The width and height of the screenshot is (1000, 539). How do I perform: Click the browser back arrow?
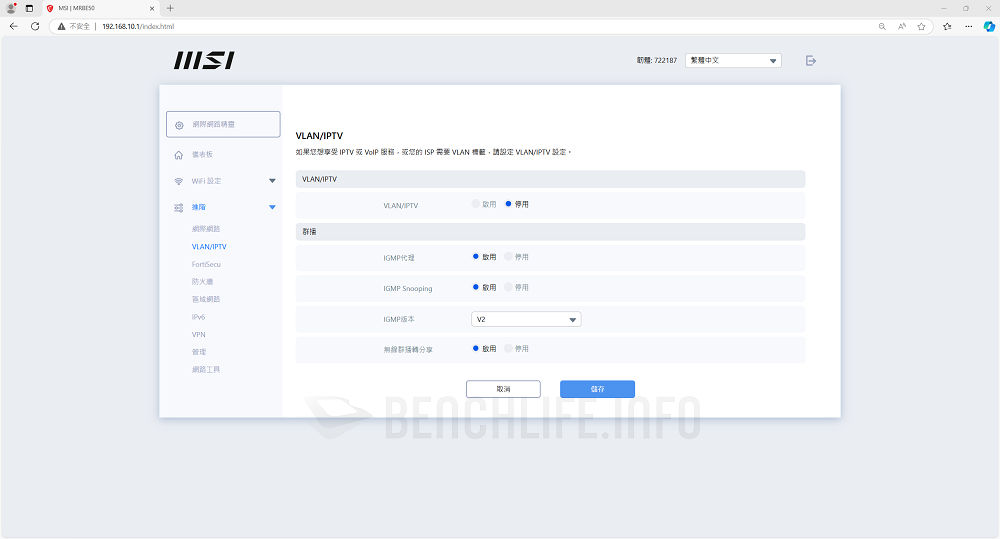click(13, 26)
